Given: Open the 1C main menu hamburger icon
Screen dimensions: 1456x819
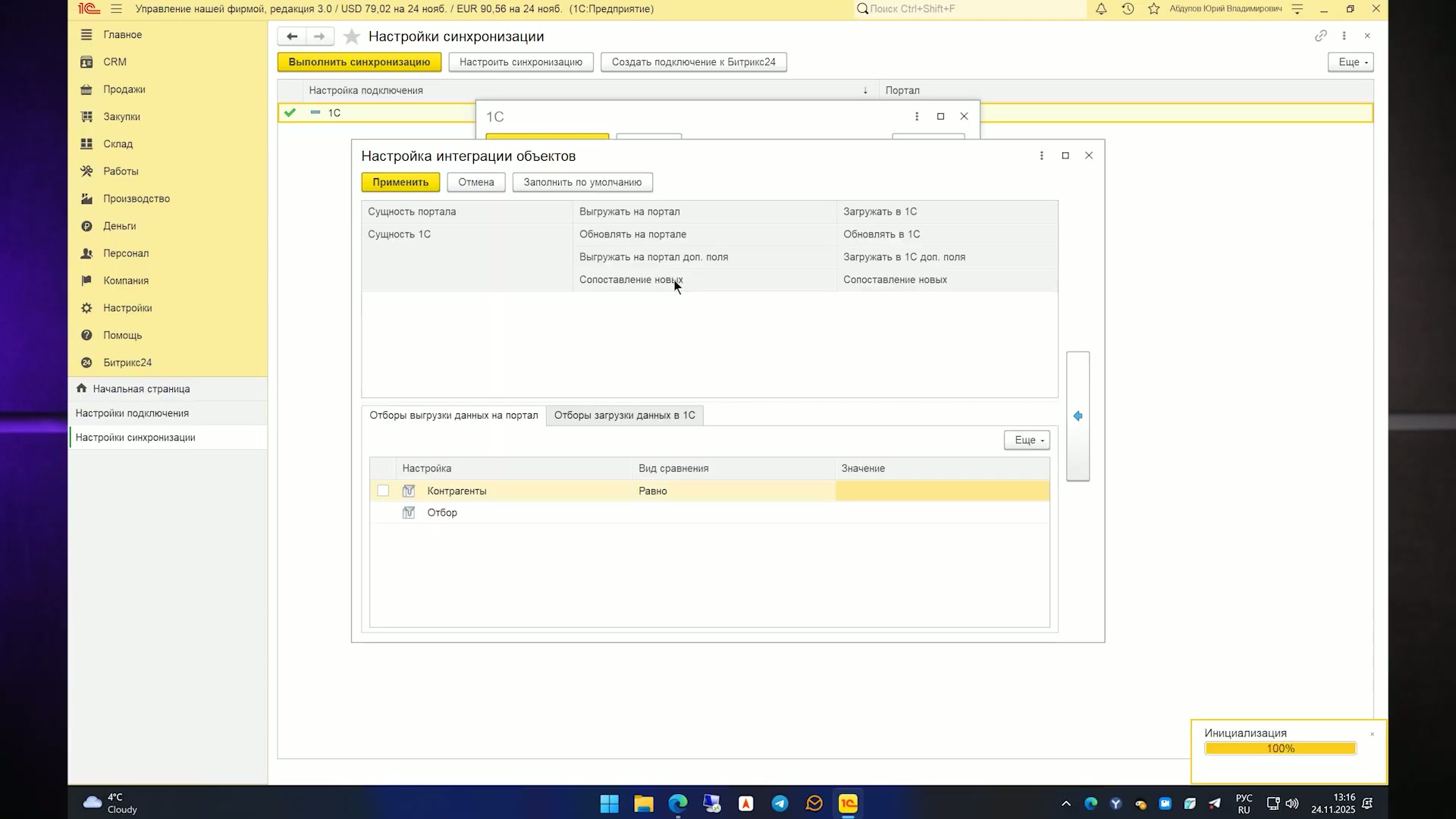Looking at the screenshot, I should pyautogui.click(x=116, y=9).
